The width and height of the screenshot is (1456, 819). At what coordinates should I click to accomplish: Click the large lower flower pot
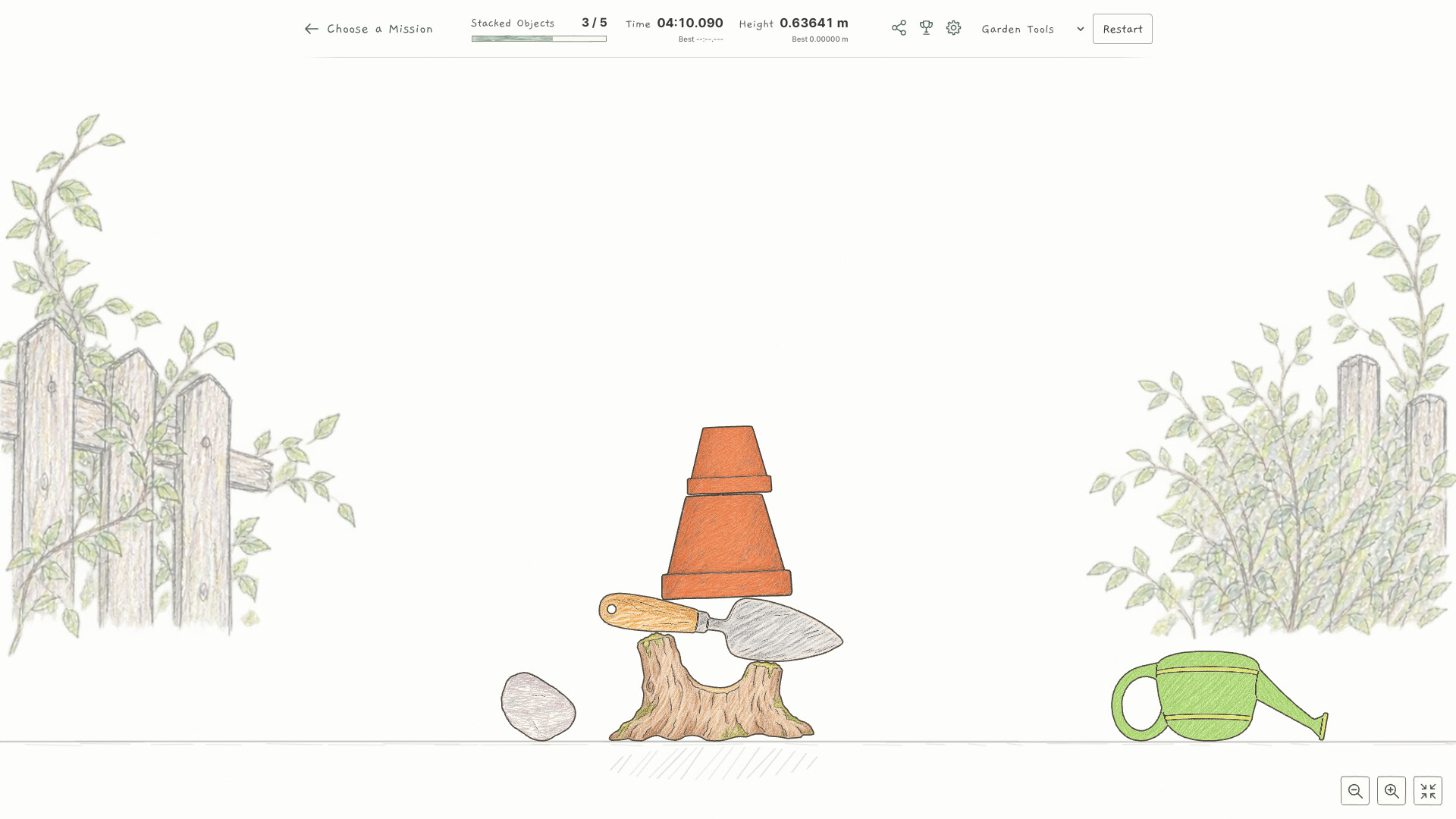click(726, 546)
